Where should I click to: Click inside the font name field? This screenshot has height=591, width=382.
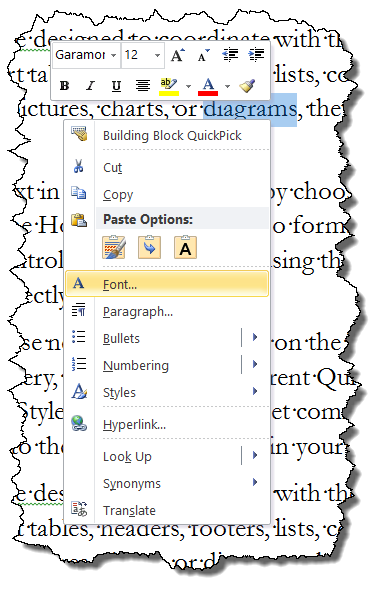81,55
